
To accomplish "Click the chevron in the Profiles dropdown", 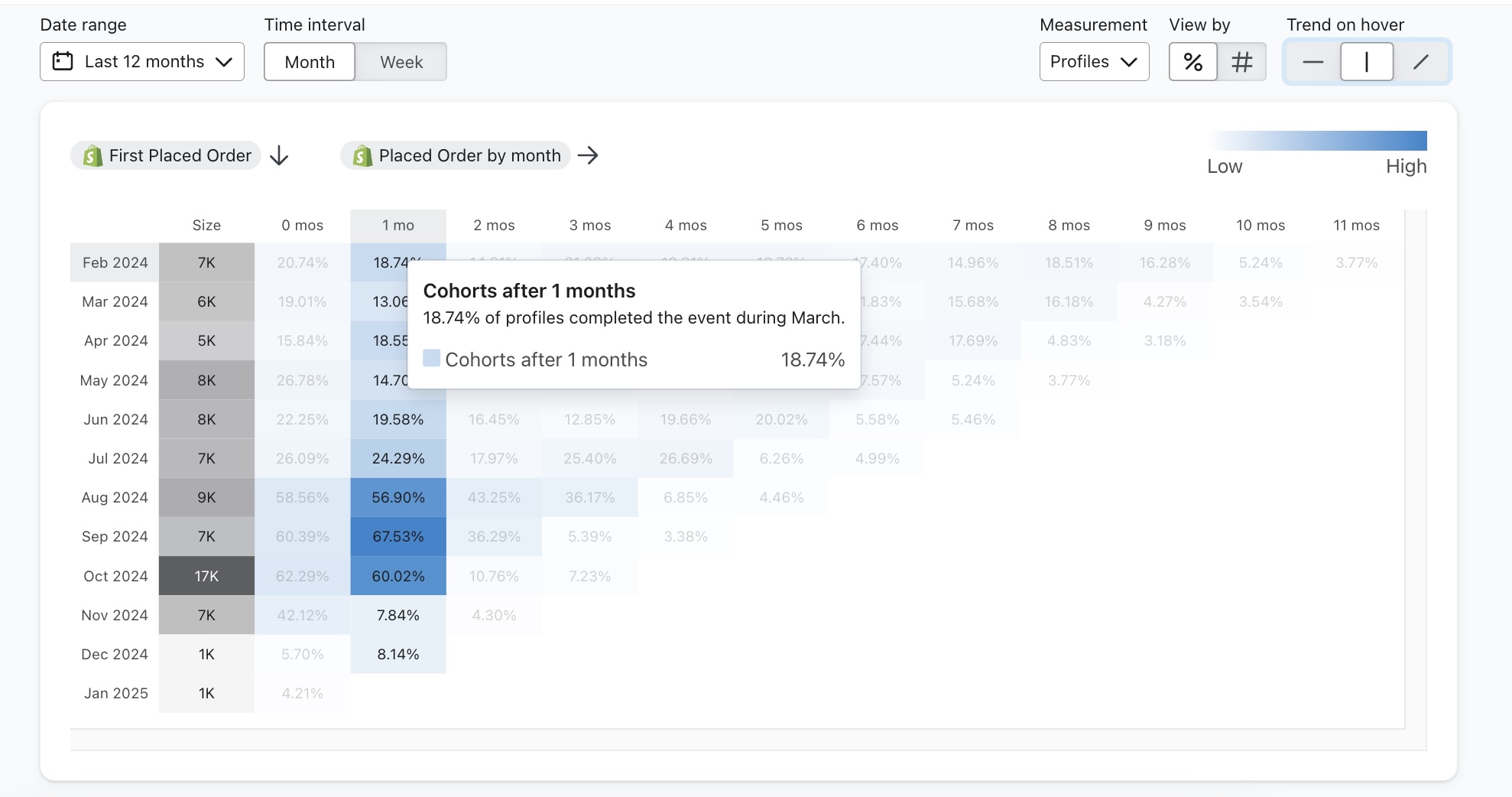I will pyautogui.click(x=1129, y=62).
